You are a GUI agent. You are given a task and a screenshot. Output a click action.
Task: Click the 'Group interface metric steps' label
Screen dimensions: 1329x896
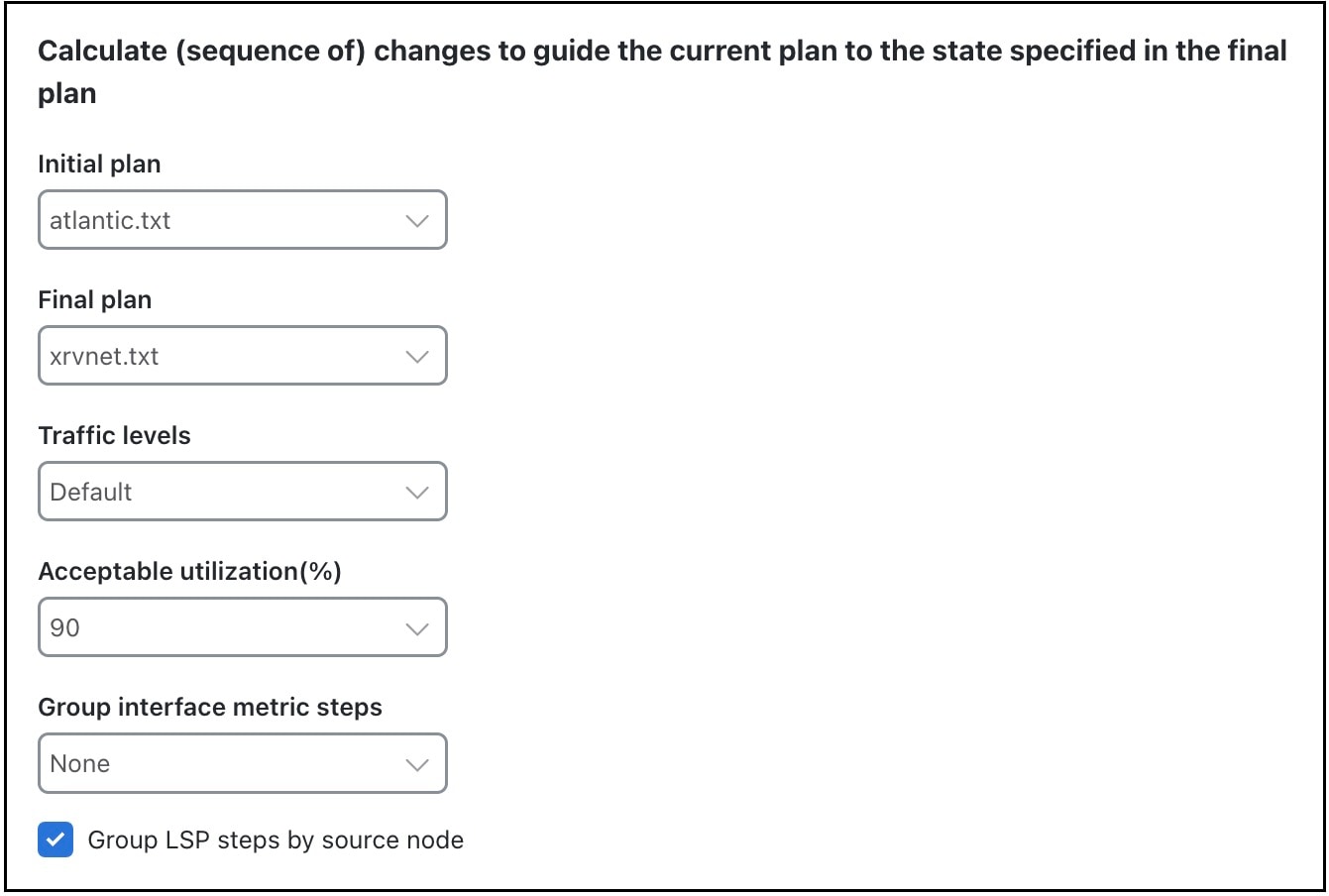(x=210, y=707)
